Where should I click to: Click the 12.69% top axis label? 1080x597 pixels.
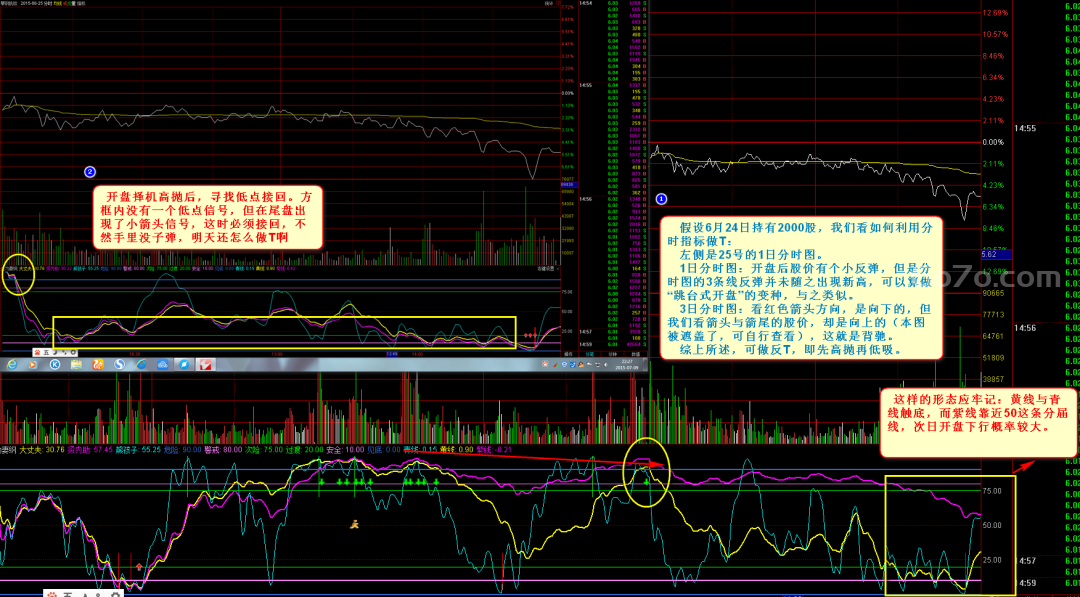pos(995,12)
